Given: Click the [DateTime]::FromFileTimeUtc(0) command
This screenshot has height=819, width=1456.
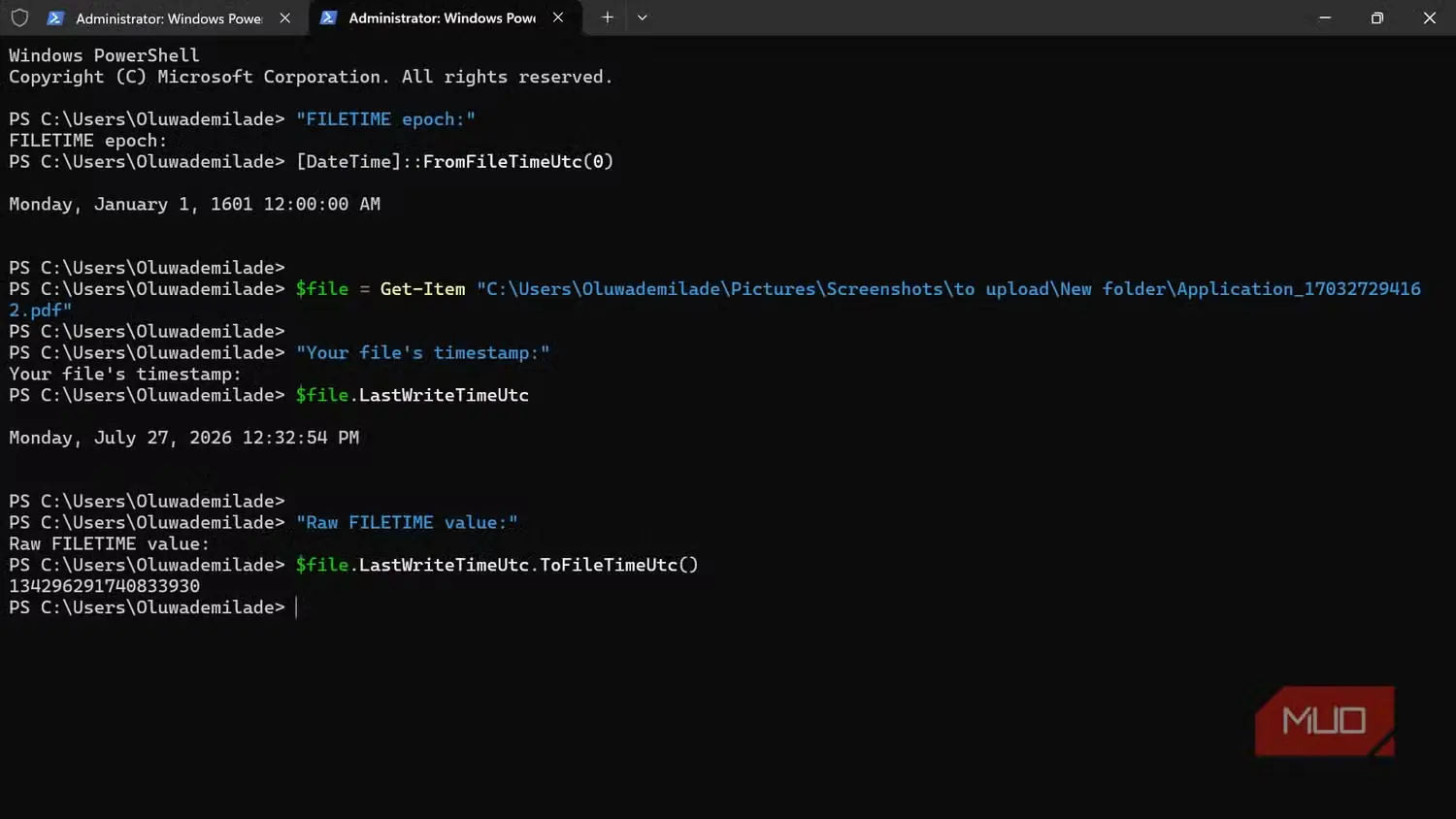Looking at the screenshot, I should 455,162.
